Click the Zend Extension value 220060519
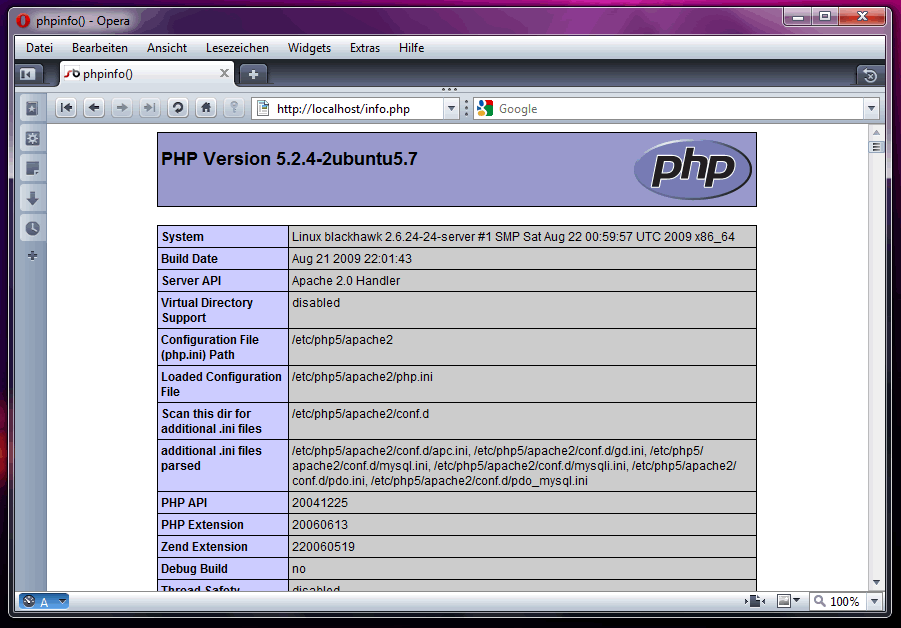This screenshot has height=628, width=901. click(323, 546)
